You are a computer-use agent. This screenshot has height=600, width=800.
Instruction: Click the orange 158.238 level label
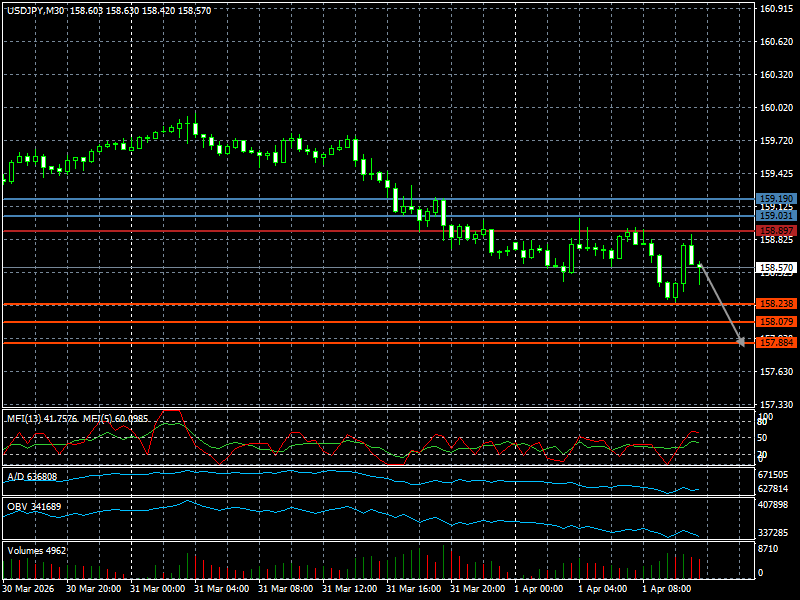[x=776, y=303]
